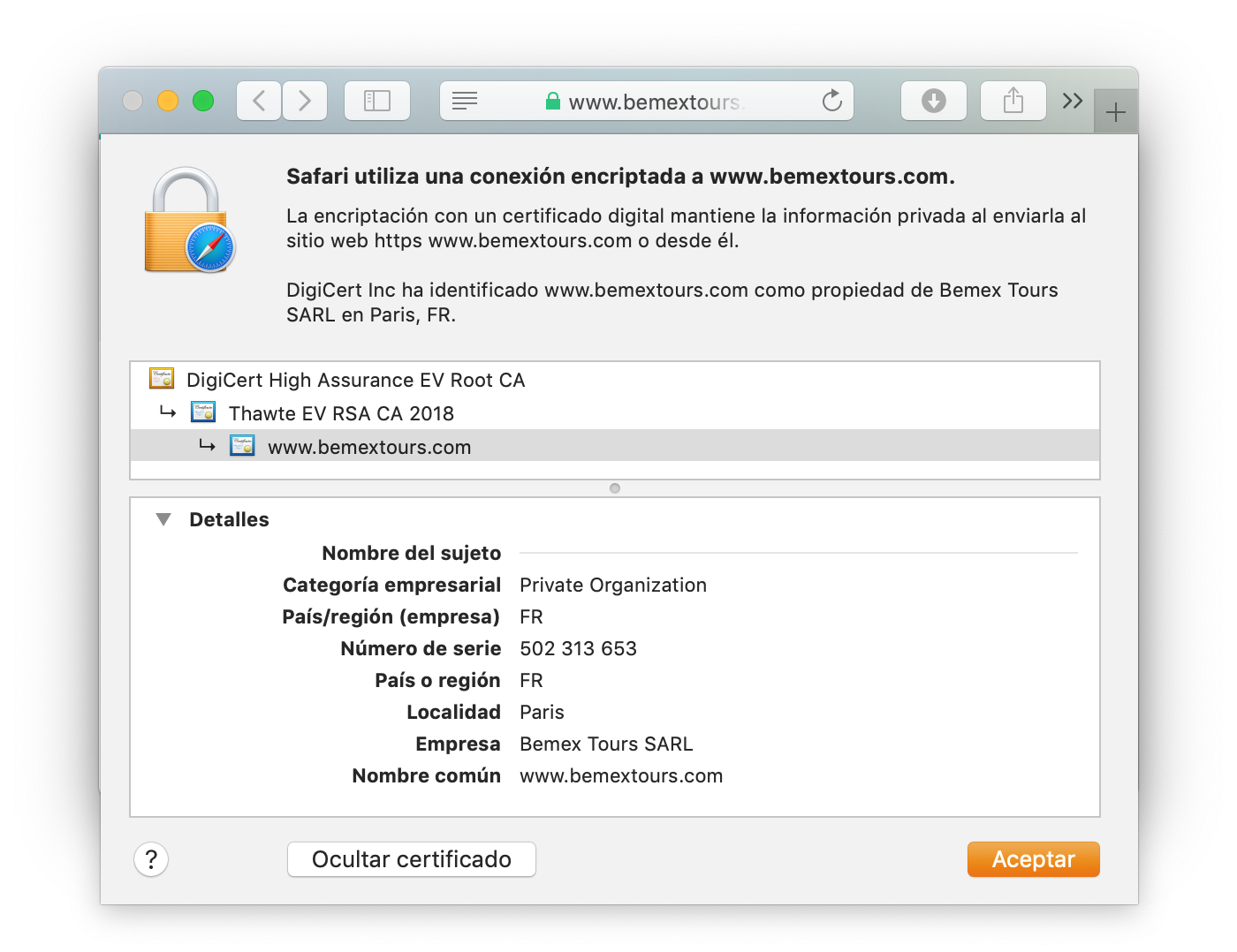This screenshot has height=952, width=1237.
Task: Click the www.bemextours address field
Action: coord(647,101)
